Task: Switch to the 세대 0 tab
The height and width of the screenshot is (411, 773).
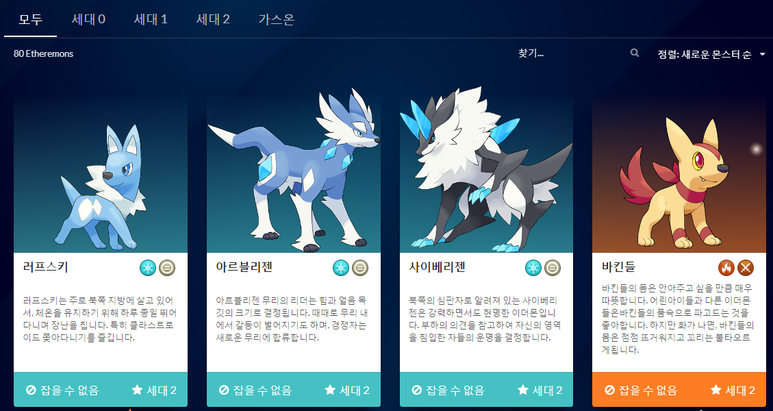Action: tap(88, 20)
